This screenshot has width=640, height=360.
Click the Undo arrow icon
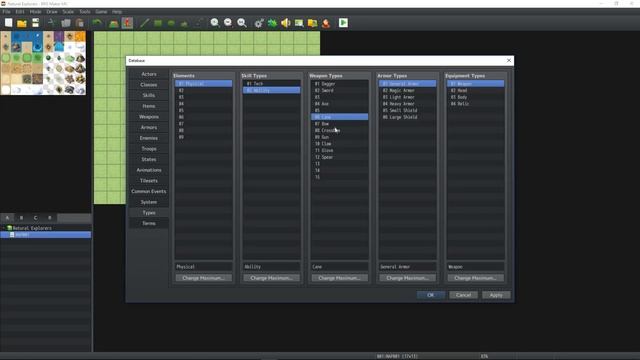[x=97, y=23]
